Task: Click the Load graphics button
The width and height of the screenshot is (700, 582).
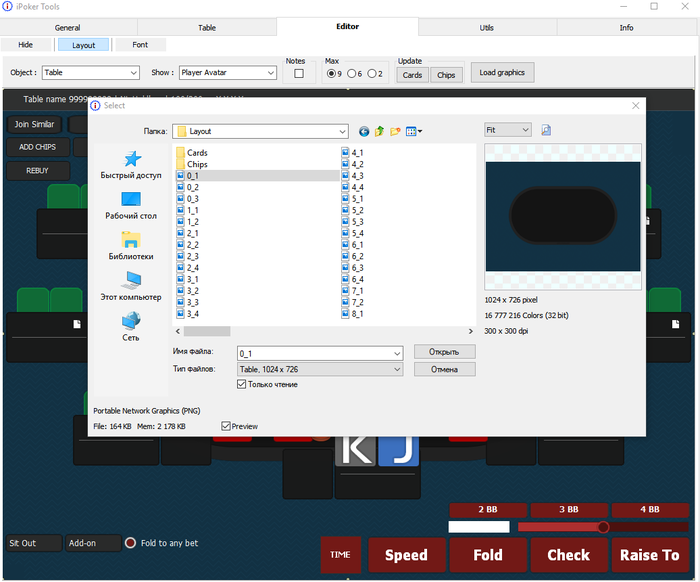Action: (x=502, y=73)
